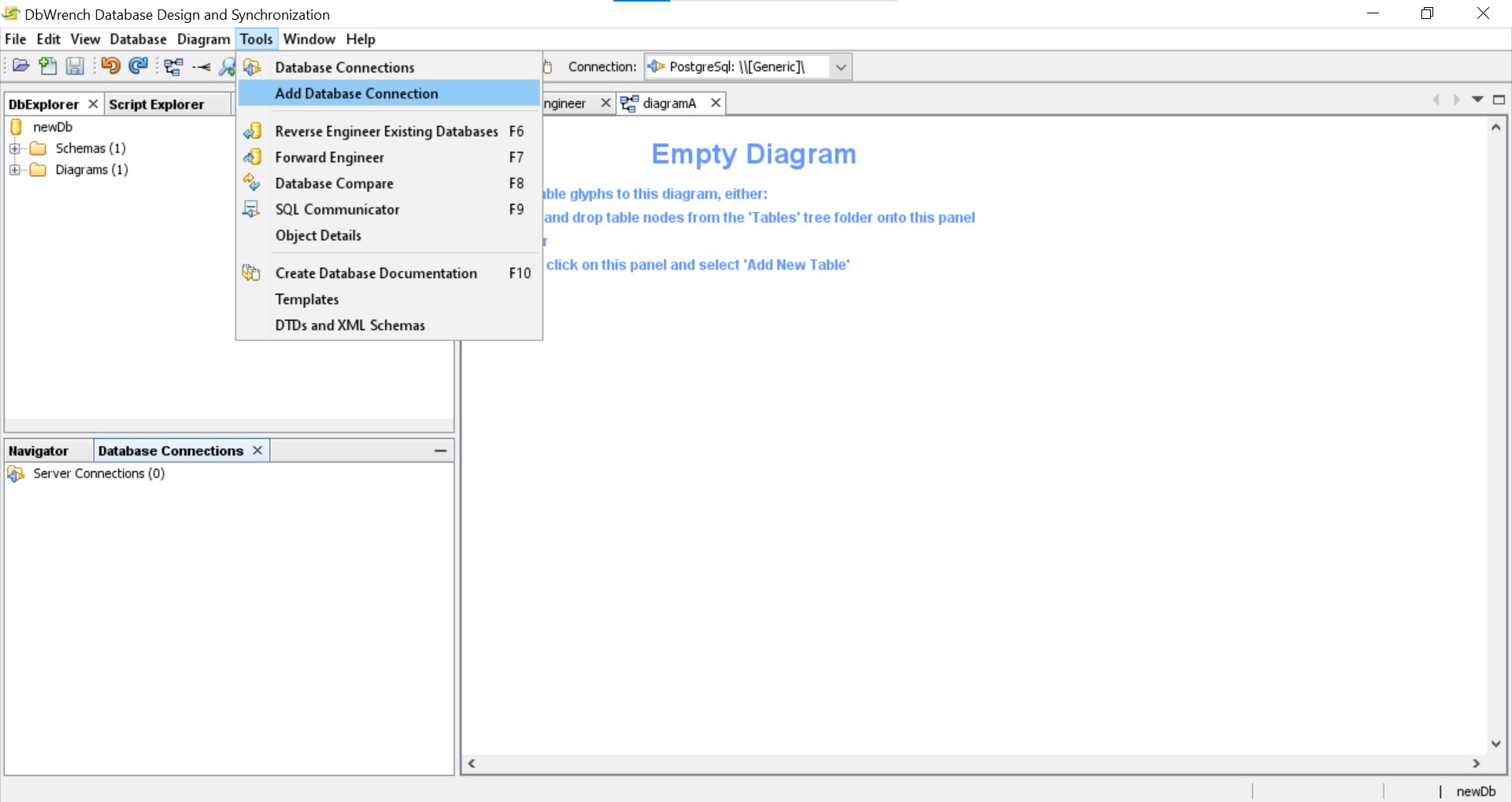Choose Create Database Documentation
The height and width of the screenshot is (802, 1512).
[389, 273]
